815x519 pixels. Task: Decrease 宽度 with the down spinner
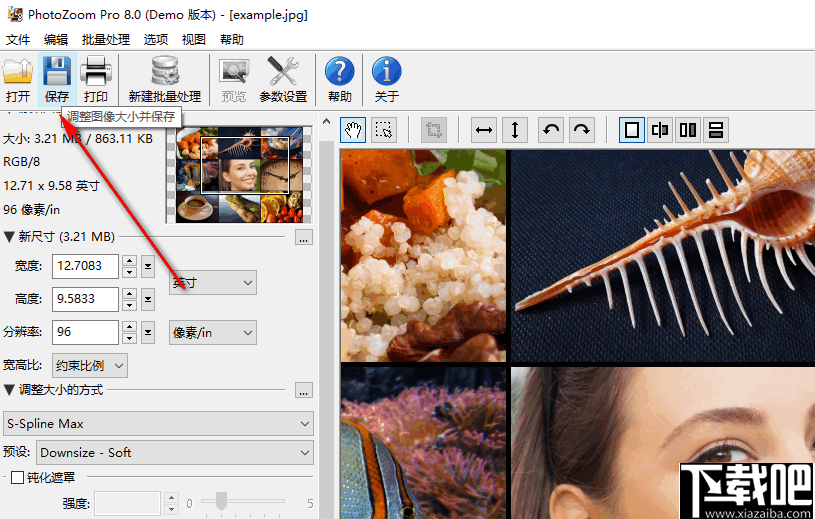129,272
